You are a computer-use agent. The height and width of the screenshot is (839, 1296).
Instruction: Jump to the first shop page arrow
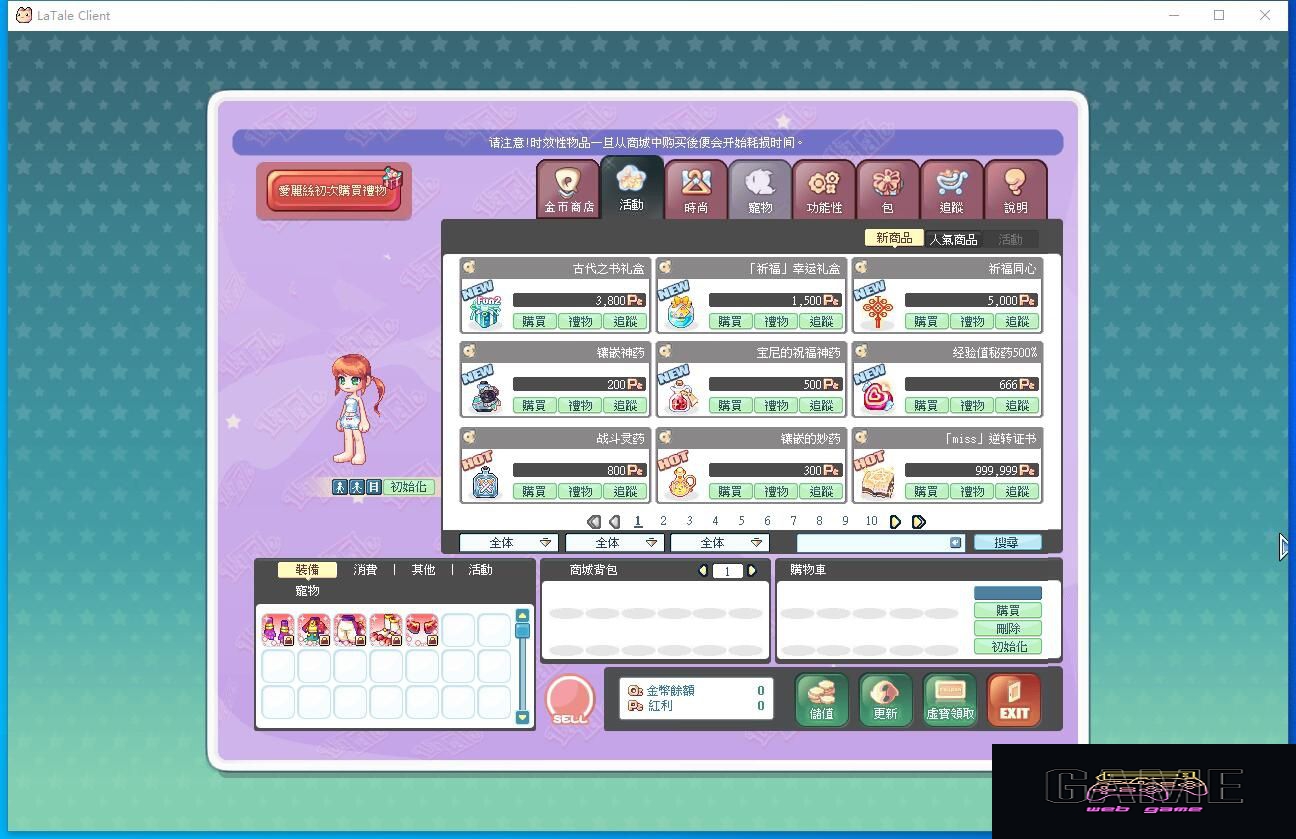point(594,522)
